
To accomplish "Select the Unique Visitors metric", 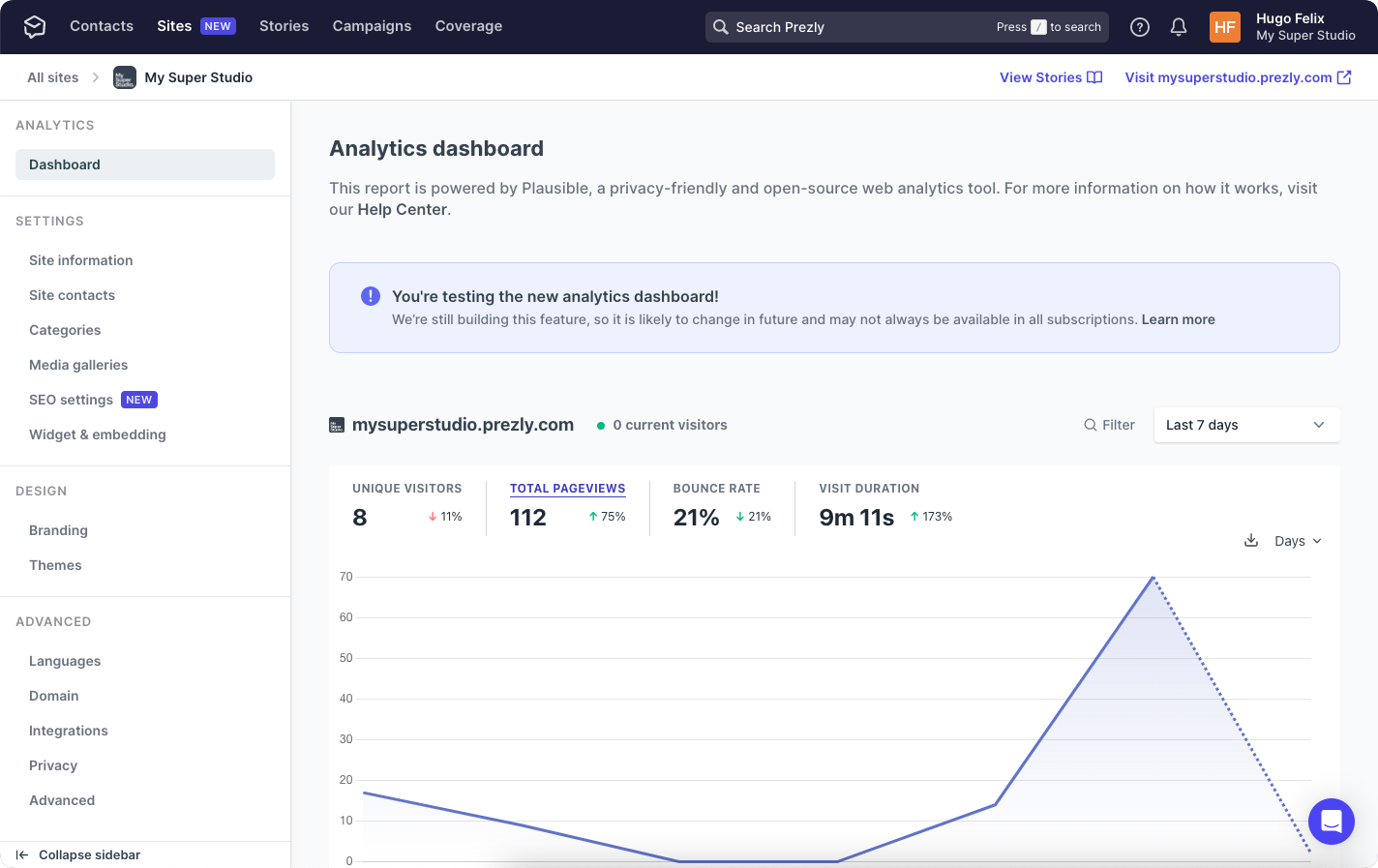I will point(407,507).
